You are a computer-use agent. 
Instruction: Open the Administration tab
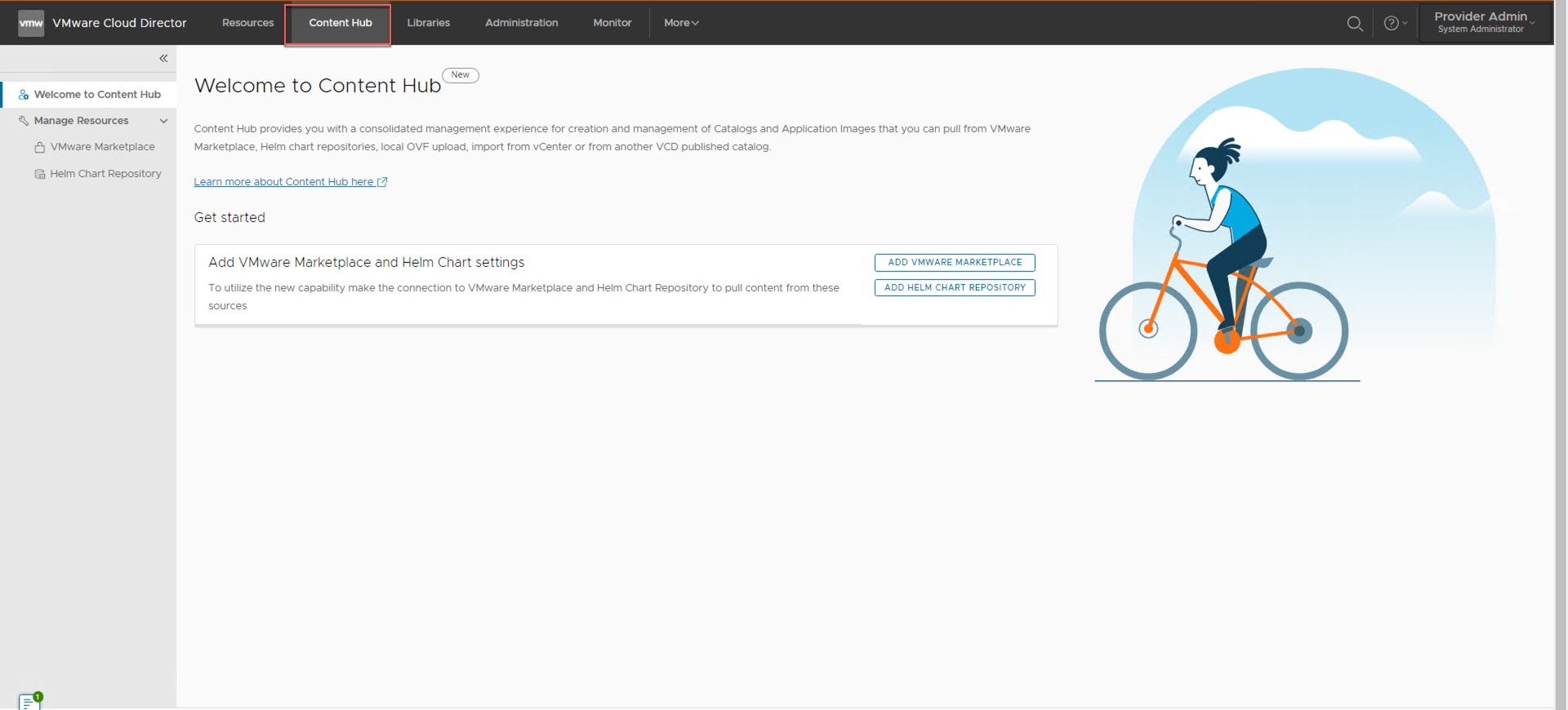(522, 23)
